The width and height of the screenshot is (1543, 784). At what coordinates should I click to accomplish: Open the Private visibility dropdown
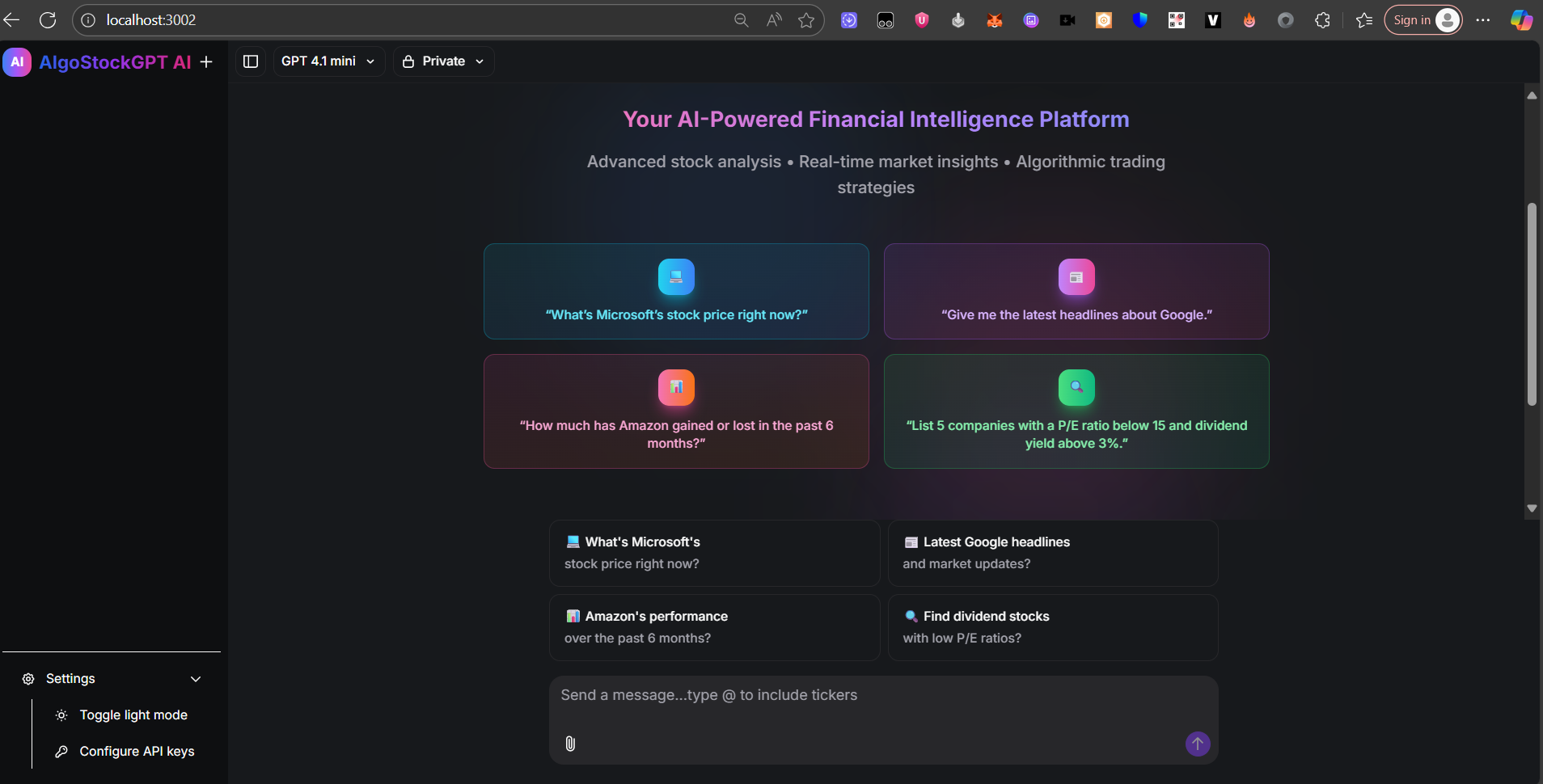pyautogui.click(x=444, y=61)
